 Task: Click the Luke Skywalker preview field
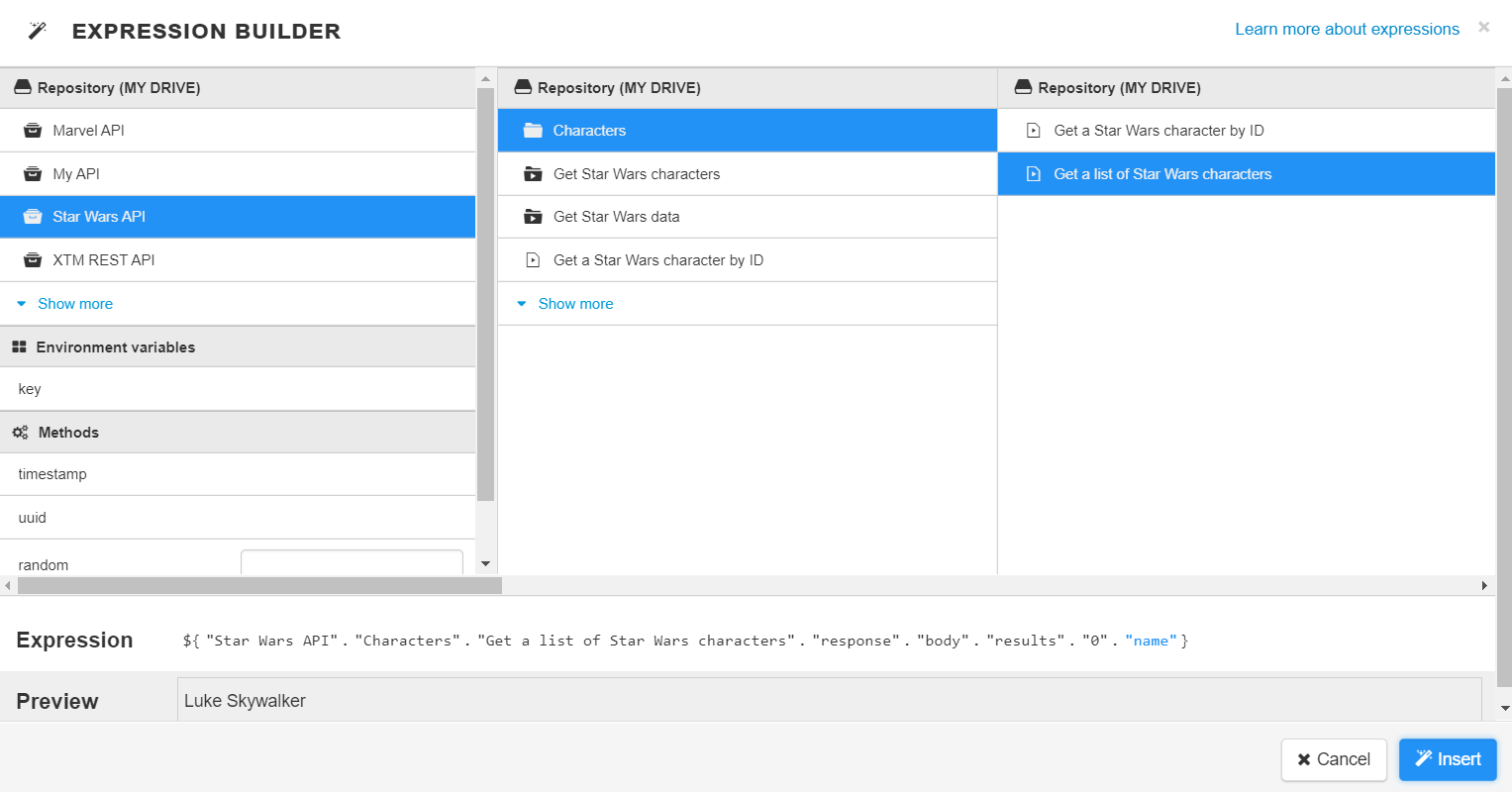click(830, 700)
